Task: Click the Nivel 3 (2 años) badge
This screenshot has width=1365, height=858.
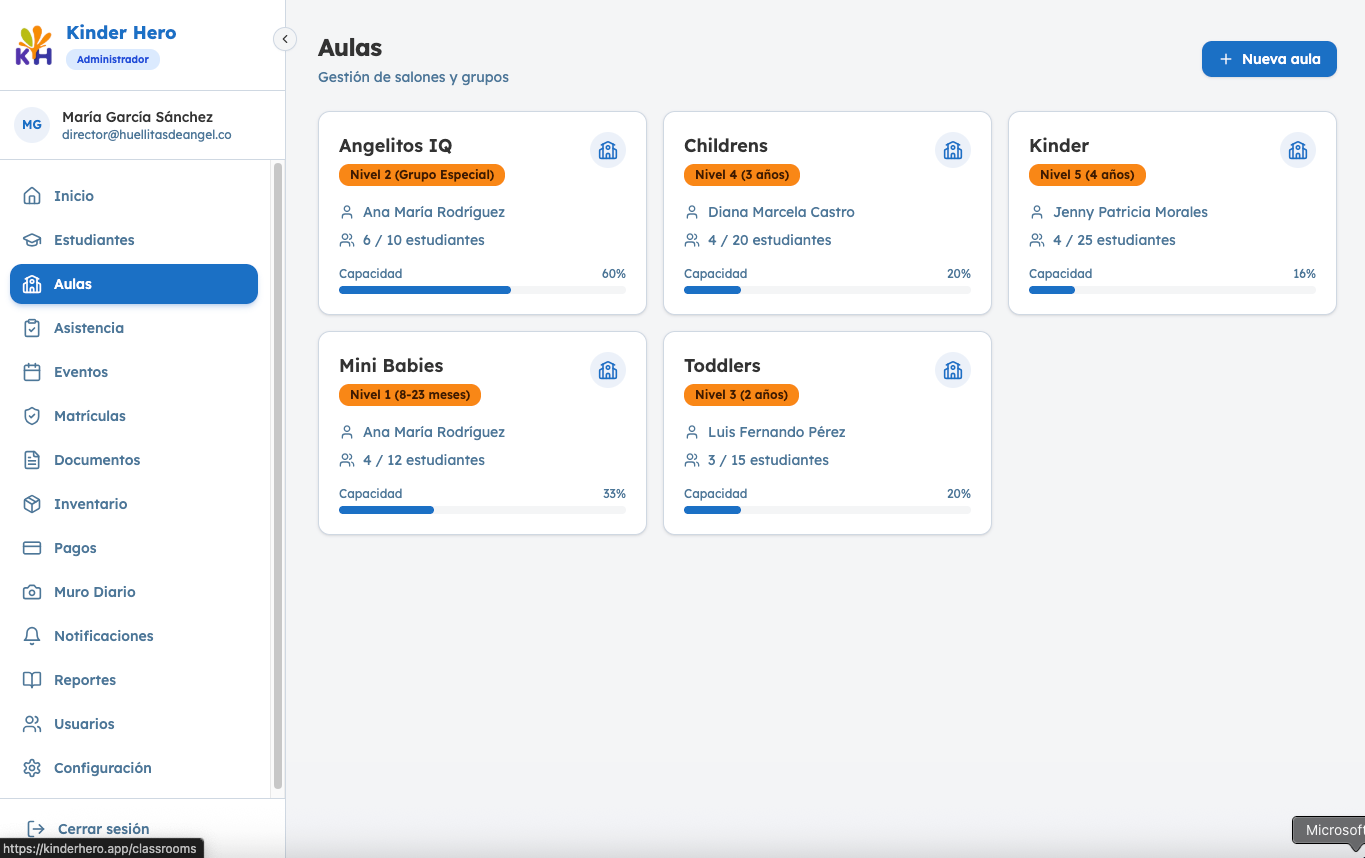Action: (x=741, y=395)
